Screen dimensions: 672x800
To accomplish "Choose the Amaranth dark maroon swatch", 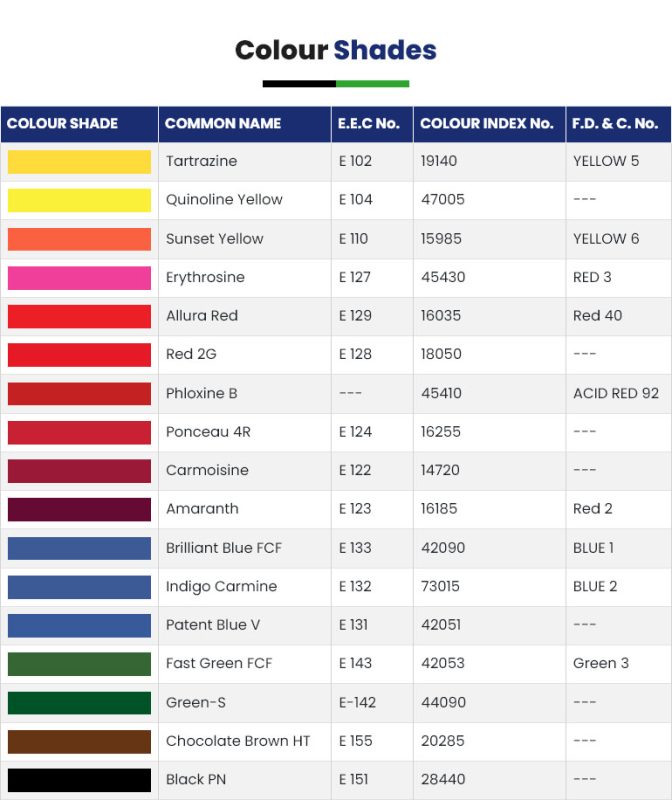I will pos(79,509).
